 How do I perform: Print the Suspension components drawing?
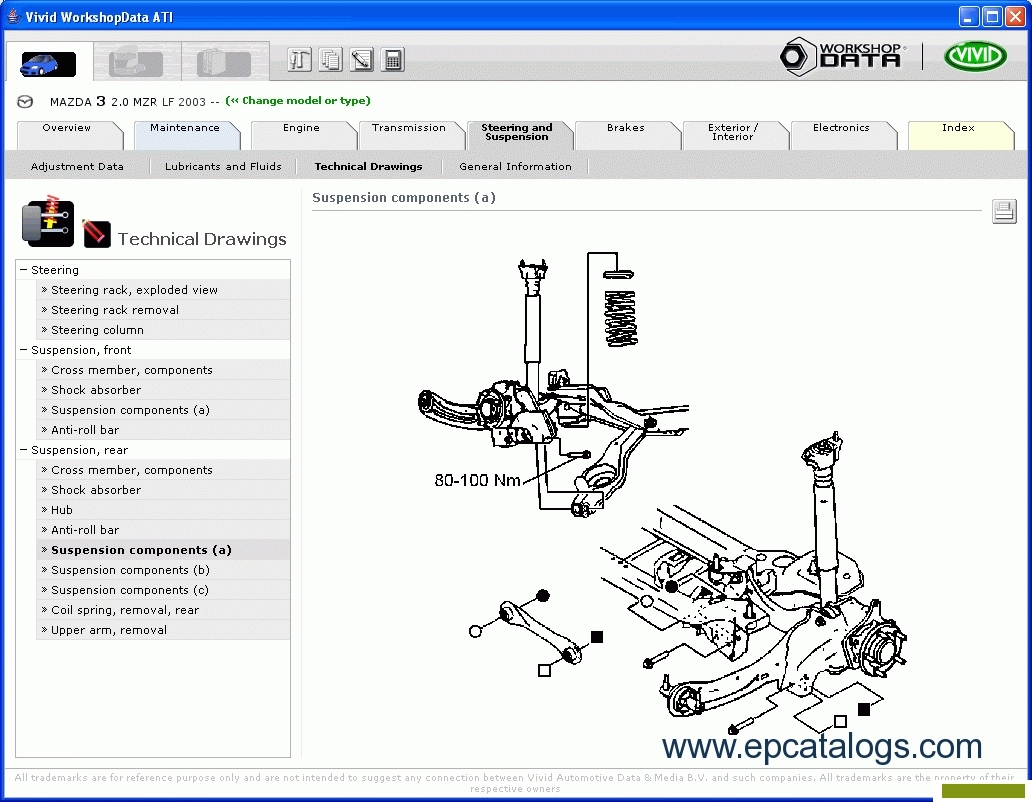(1004, 212)
